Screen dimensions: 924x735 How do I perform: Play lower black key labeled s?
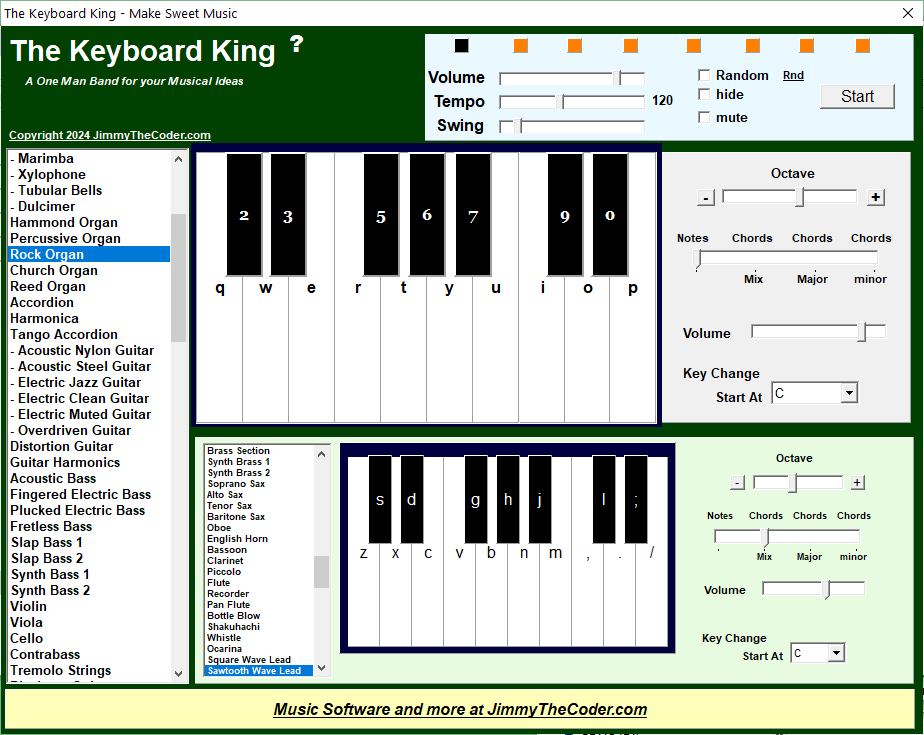click(x=380, y=499)
